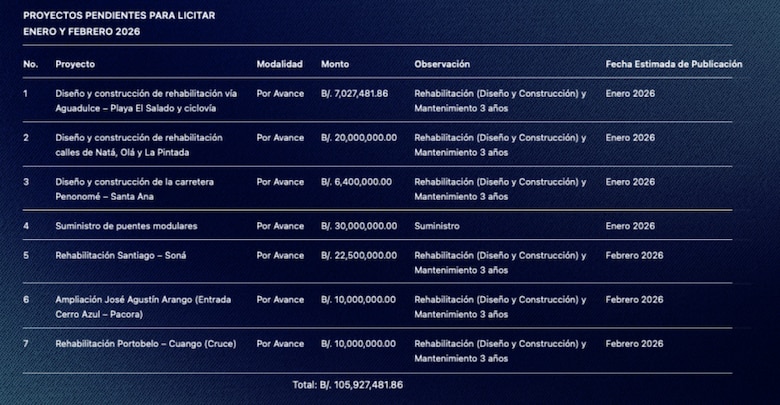Click the amount B/. 22,500,000.00
Image resolution: width=780 pixels, height=405 pixels.
(359, 255)
